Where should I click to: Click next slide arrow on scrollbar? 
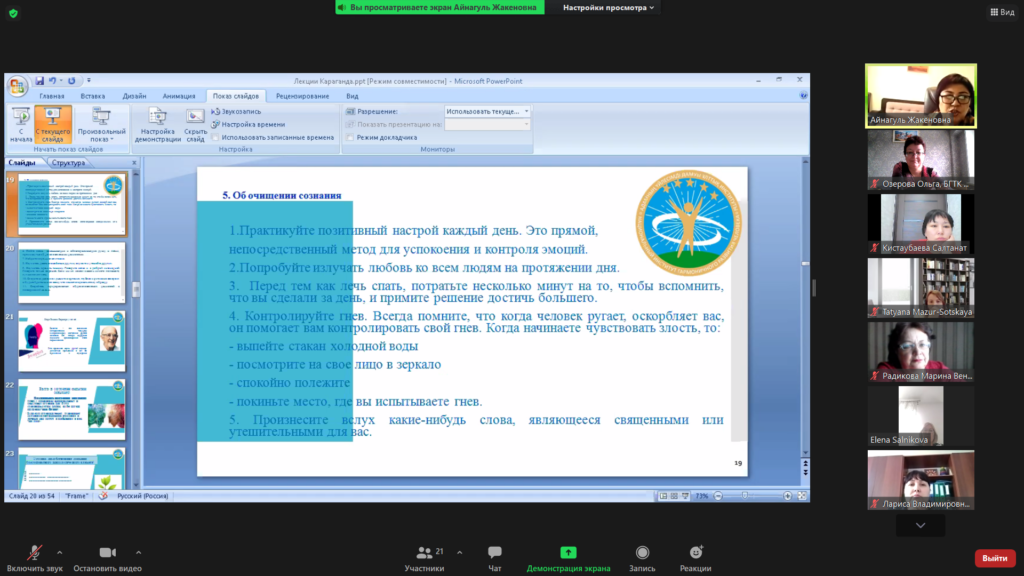click(805, 472)
